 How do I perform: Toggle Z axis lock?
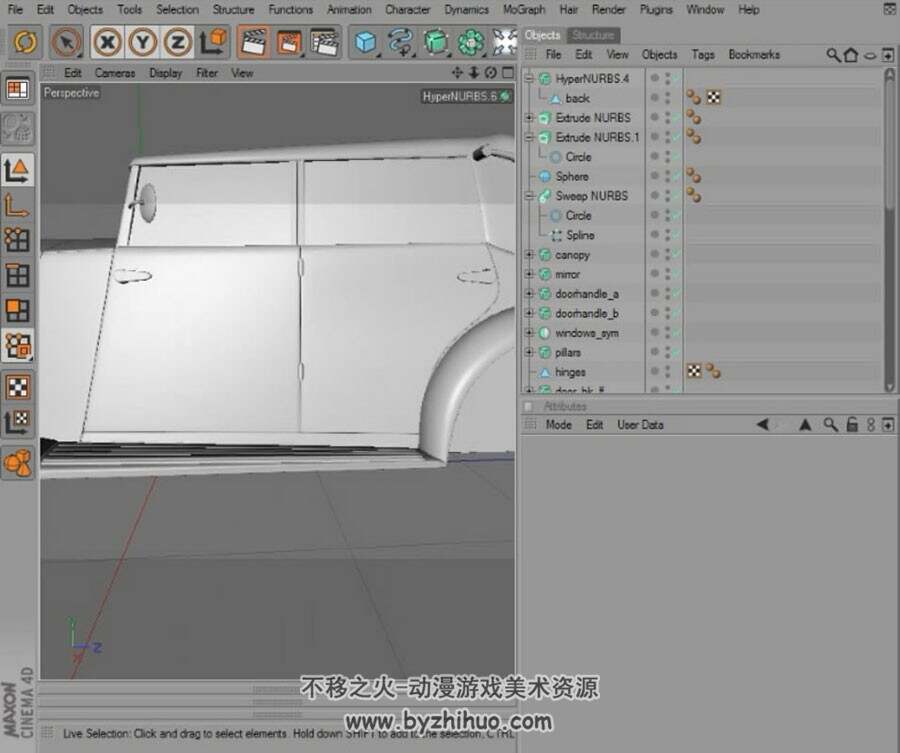(x=178, y=42)
